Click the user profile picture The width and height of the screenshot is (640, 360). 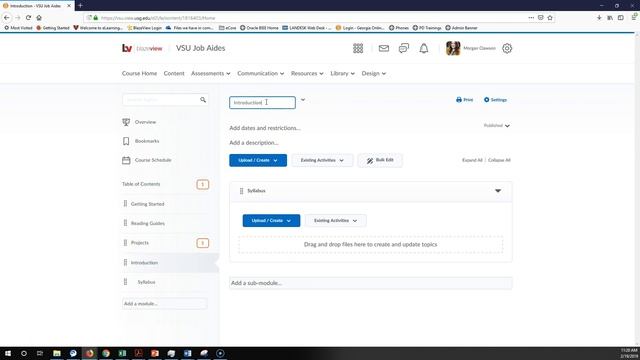453,48
